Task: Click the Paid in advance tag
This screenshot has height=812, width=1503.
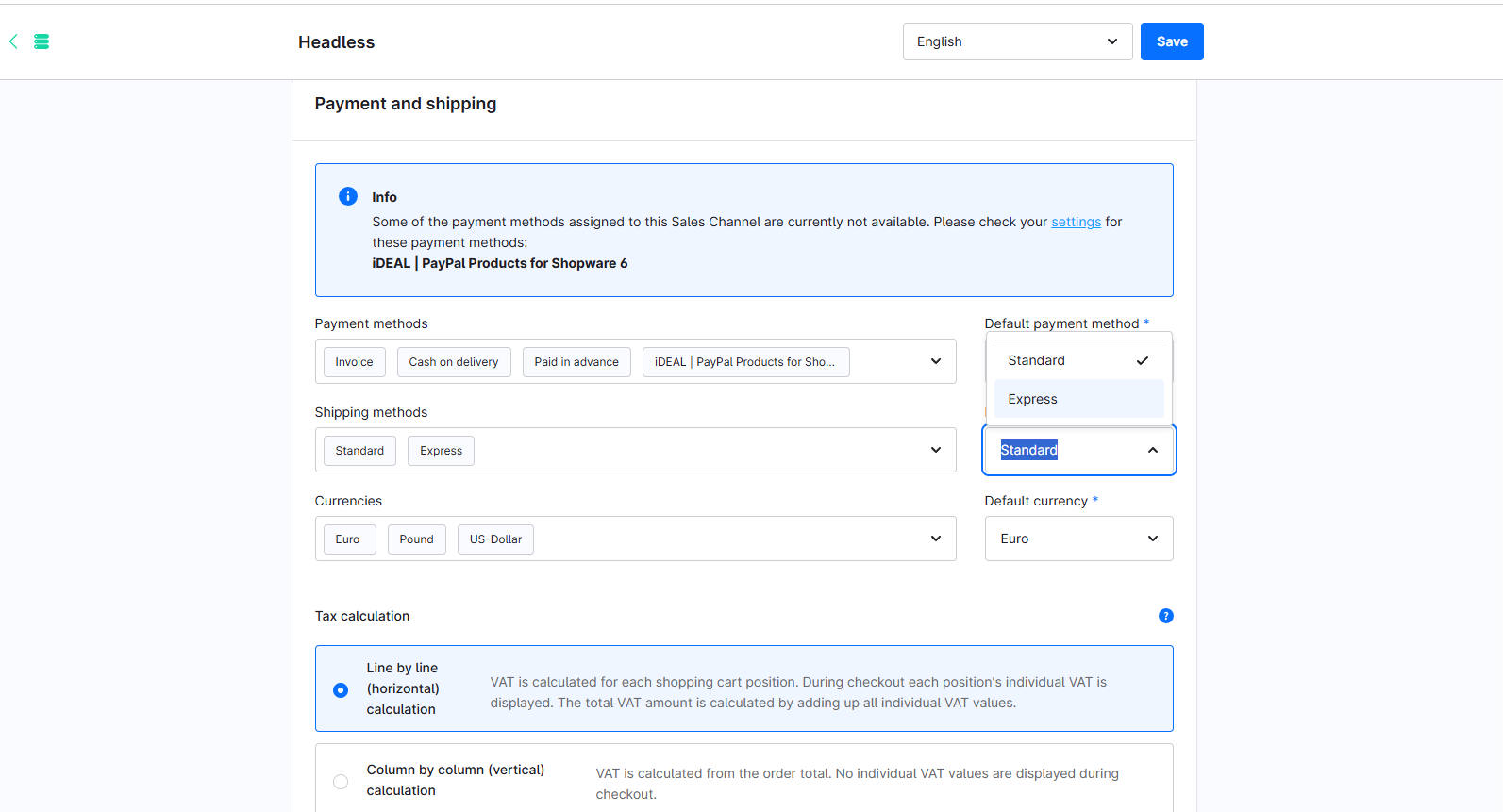Action: [576, 362]
